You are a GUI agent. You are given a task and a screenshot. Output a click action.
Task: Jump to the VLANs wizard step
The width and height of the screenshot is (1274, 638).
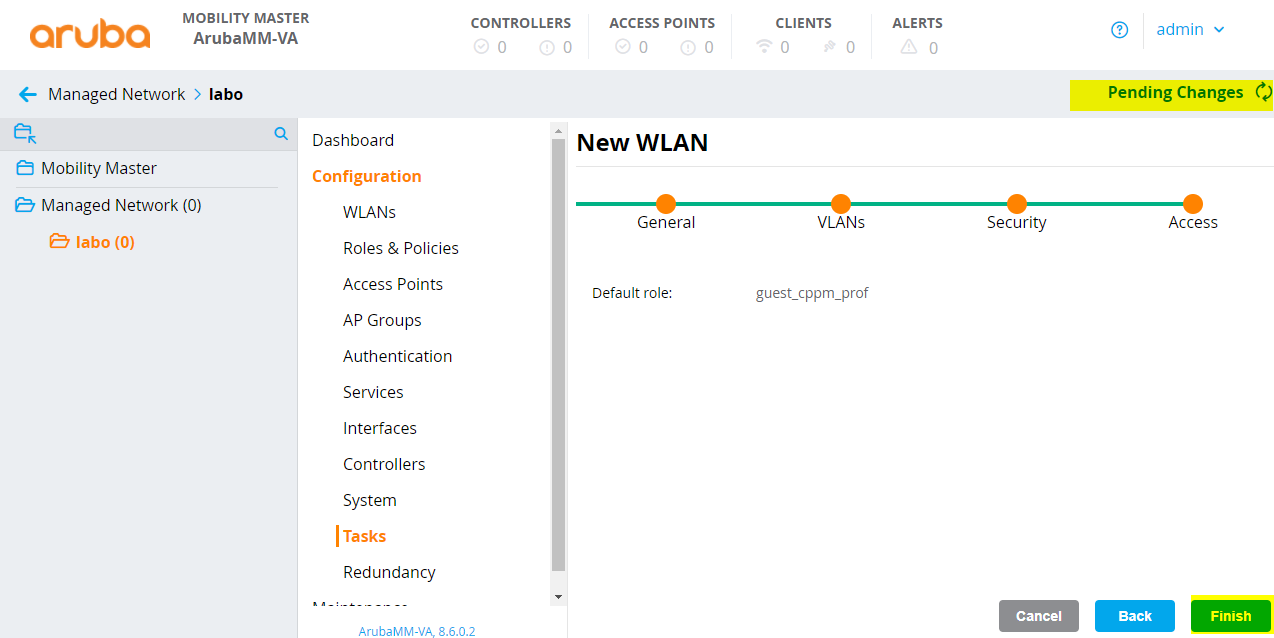(x=841, y=204)
